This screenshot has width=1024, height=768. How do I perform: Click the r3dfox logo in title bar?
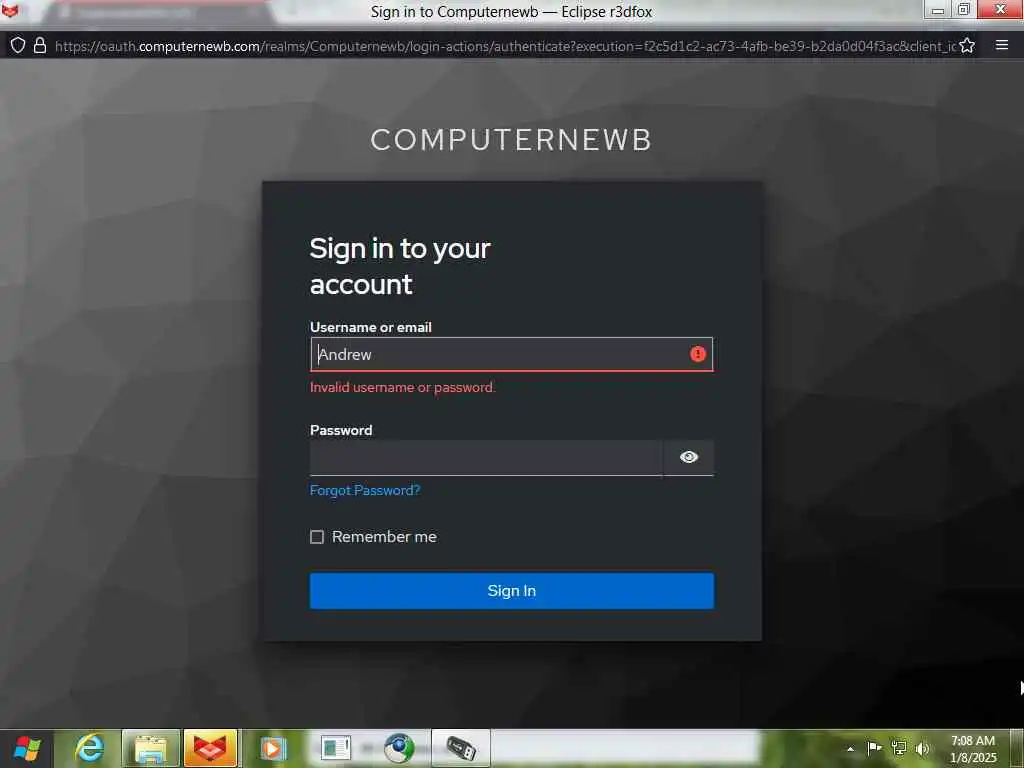[10, 10]
